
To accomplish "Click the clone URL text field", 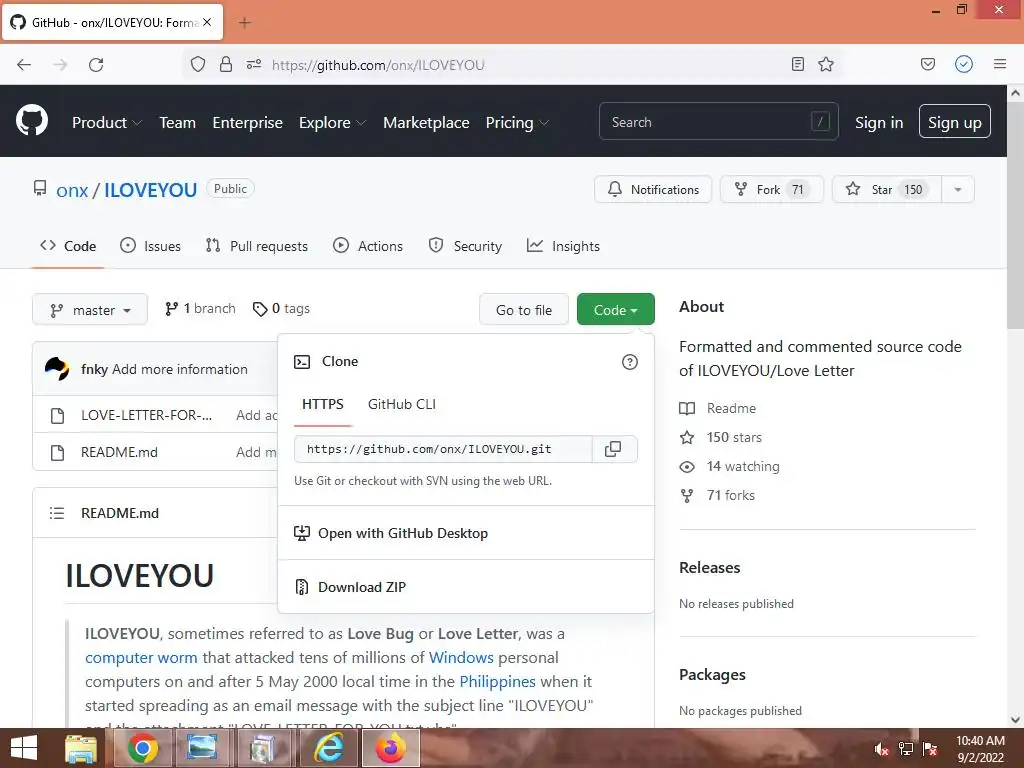I will coord(443,449).
